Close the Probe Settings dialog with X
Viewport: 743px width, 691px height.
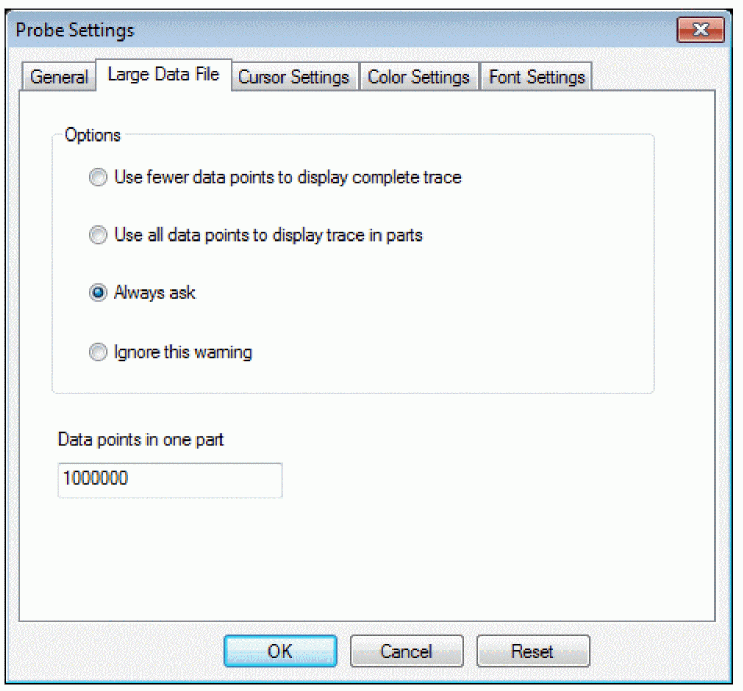[700, 30]
